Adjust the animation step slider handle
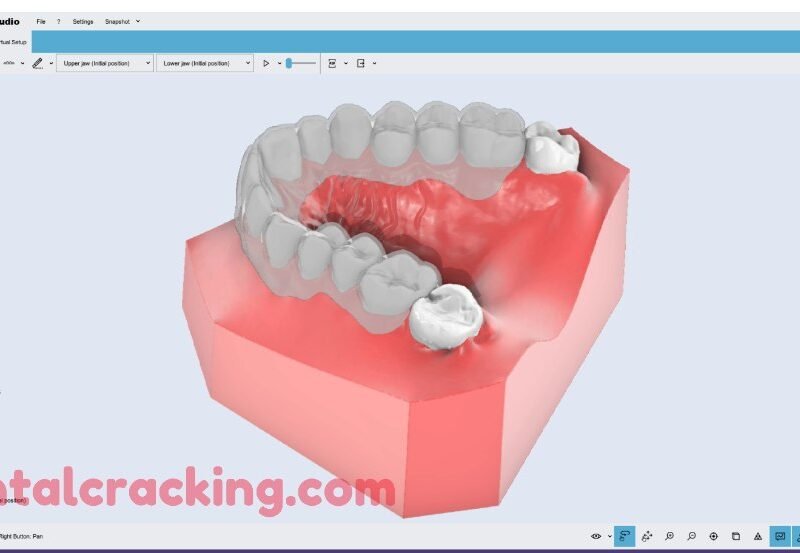 tap(289, 63)
